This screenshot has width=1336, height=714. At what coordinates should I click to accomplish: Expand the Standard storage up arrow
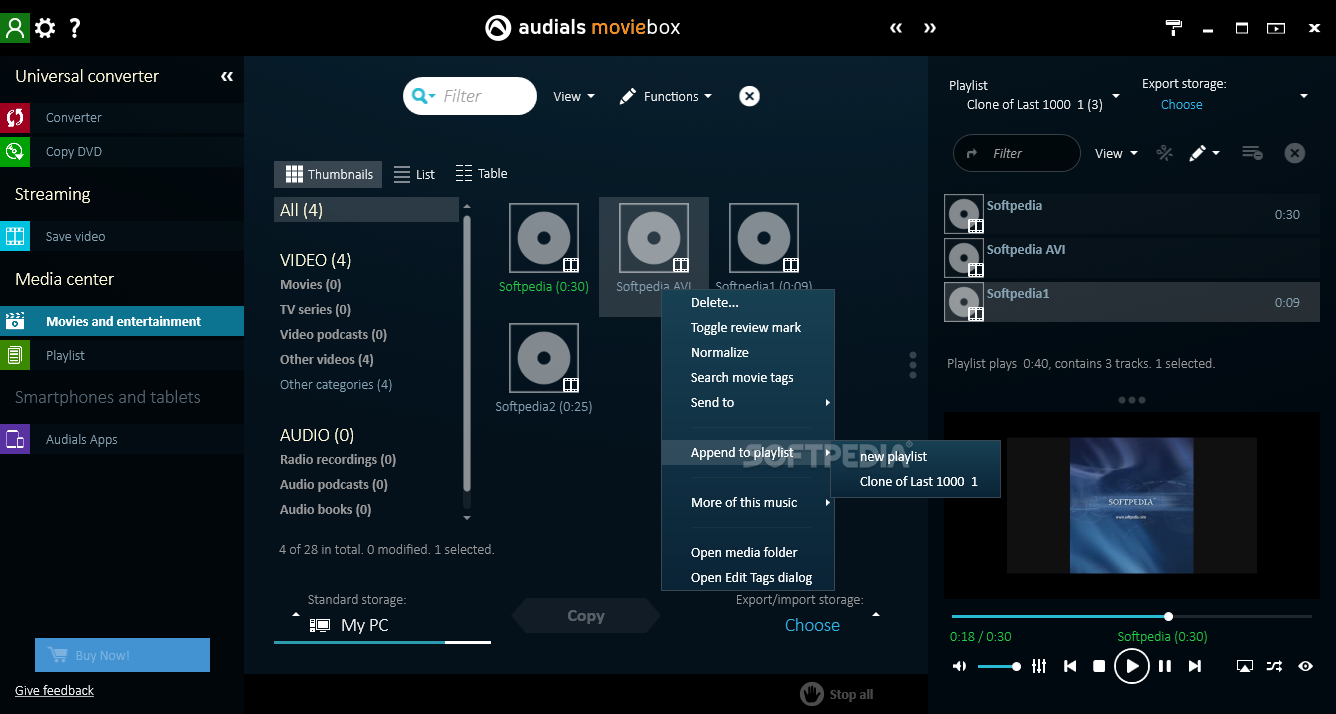click(x=295, y=614)
